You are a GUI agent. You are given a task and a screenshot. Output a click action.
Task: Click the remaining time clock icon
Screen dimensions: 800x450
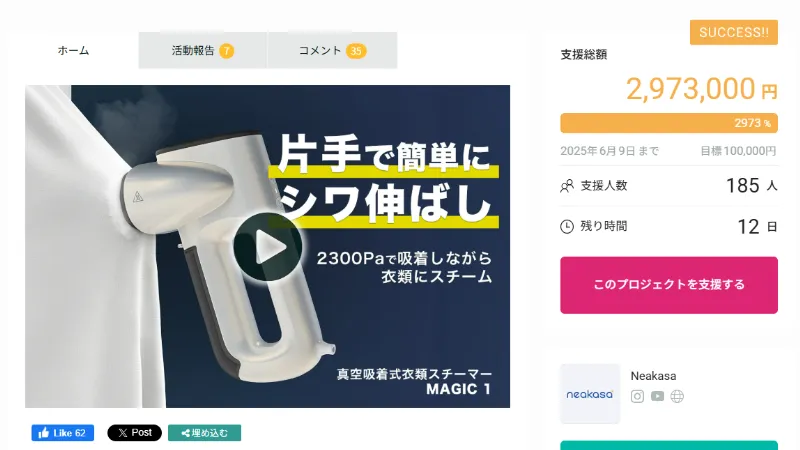click(567, 227)
